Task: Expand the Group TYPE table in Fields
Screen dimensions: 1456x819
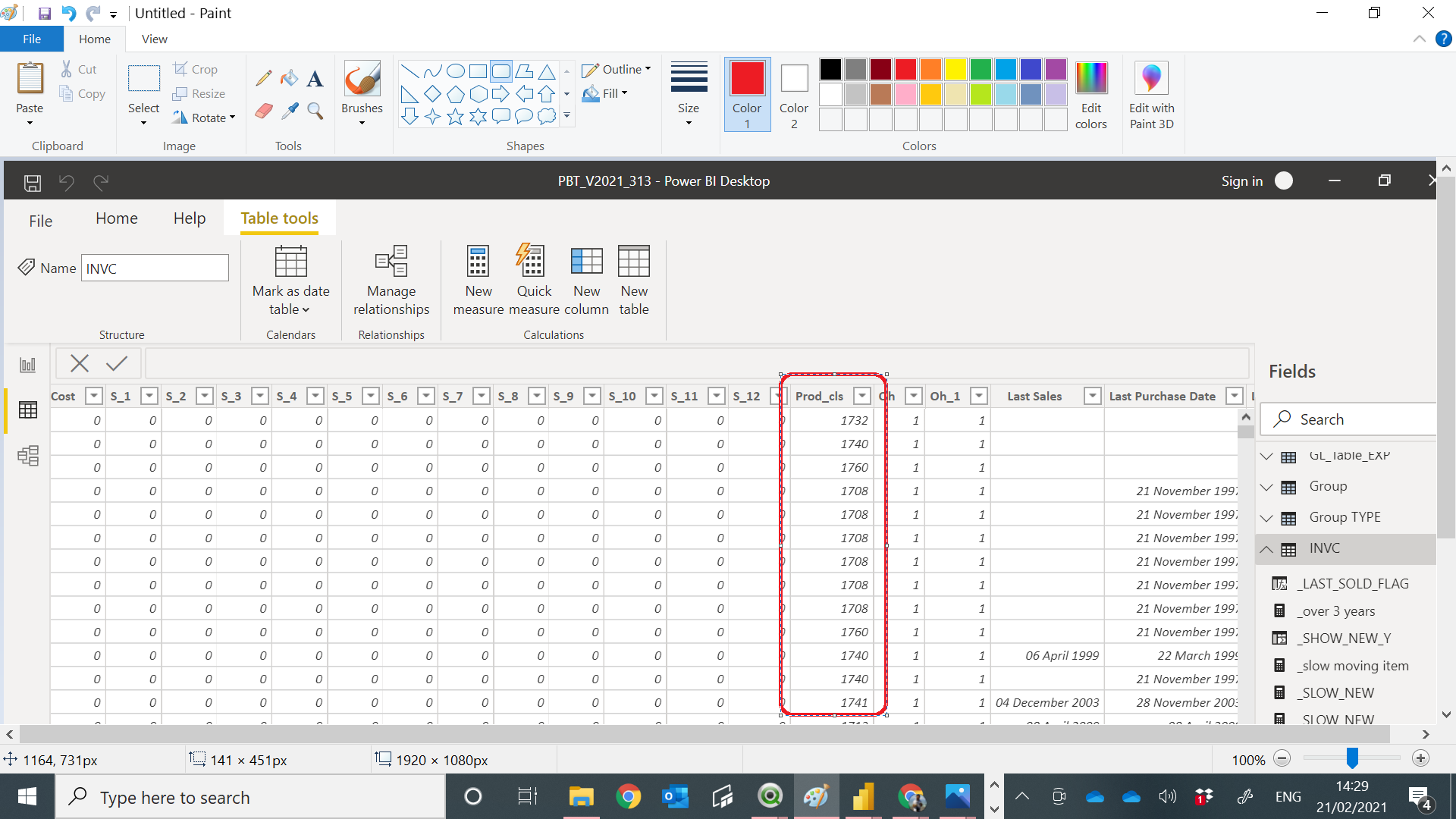Action: pos(1266,518)
